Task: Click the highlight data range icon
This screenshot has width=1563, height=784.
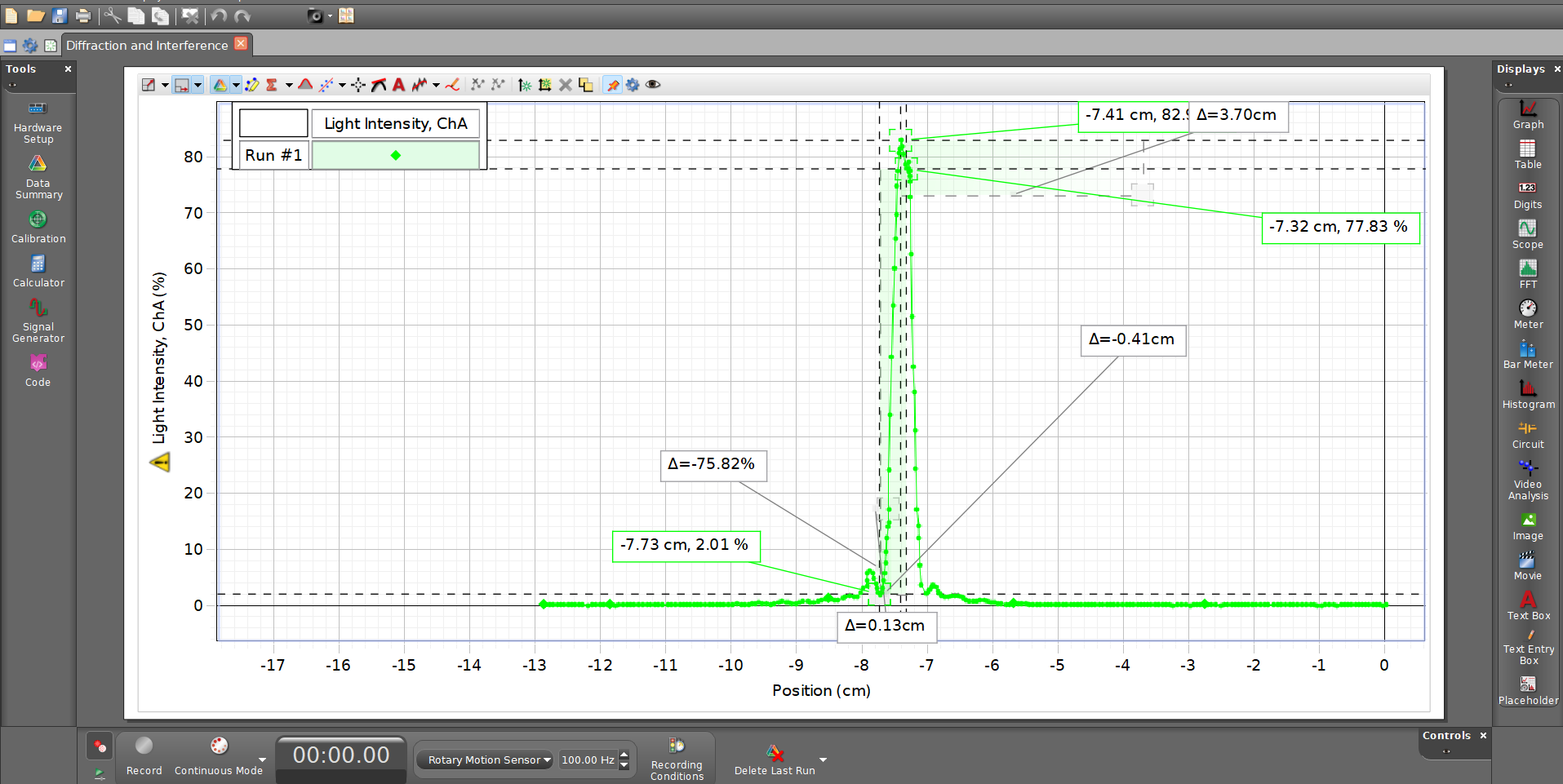Action: 252,85
